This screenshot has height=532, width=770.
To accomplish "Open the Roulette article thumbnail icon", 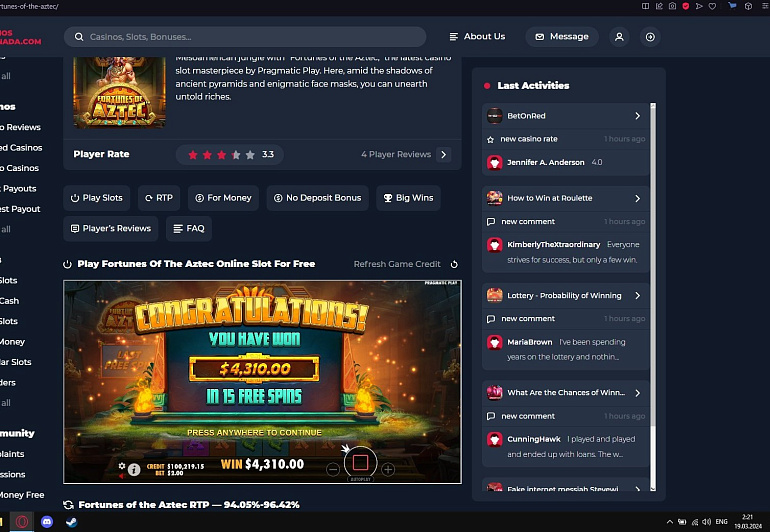I will [x=495, y=198].
